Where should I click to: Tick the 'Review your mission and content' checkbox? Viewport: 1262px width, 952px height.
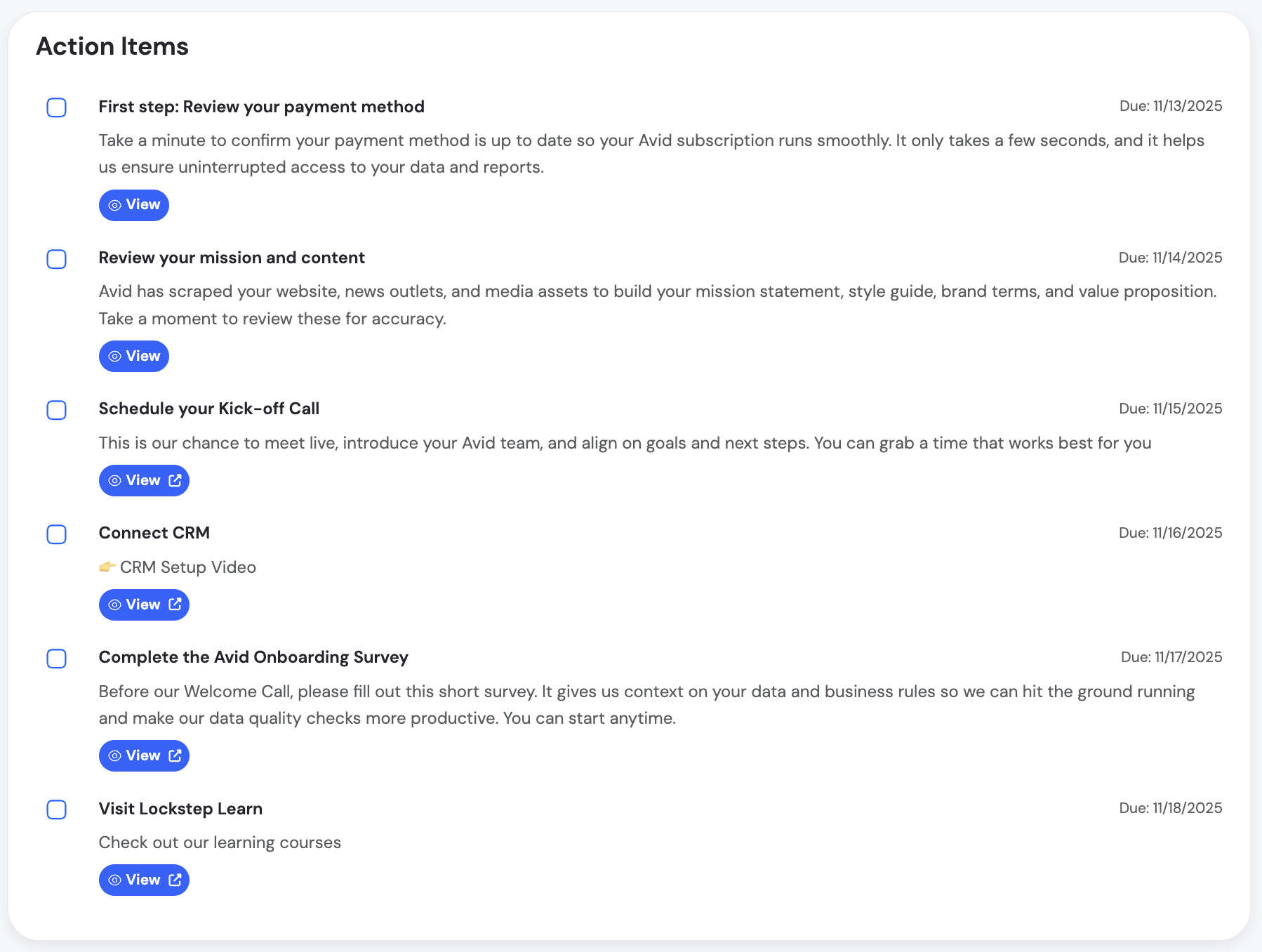[57, 259]
